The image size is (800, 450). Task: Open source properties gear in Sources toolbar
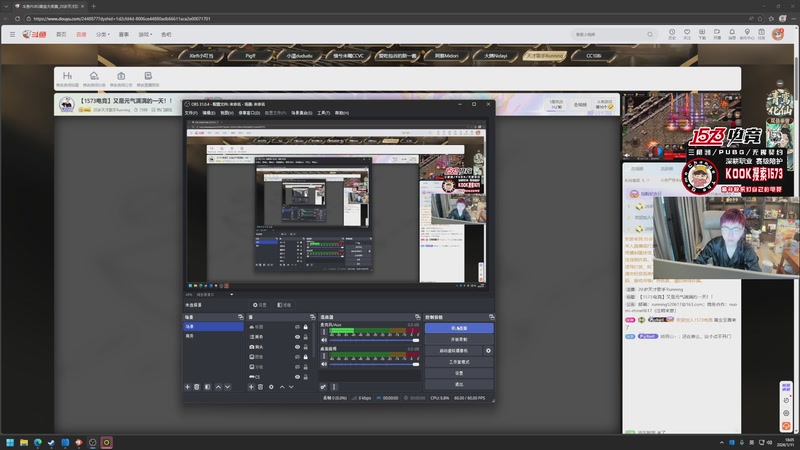[271, 387]
